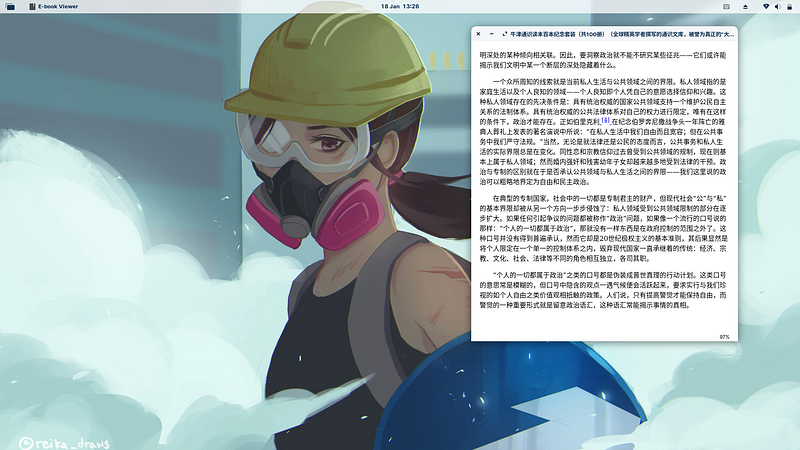Minimize the e-book viewer window
Screen dimensions: 800x450
point(491,34)
